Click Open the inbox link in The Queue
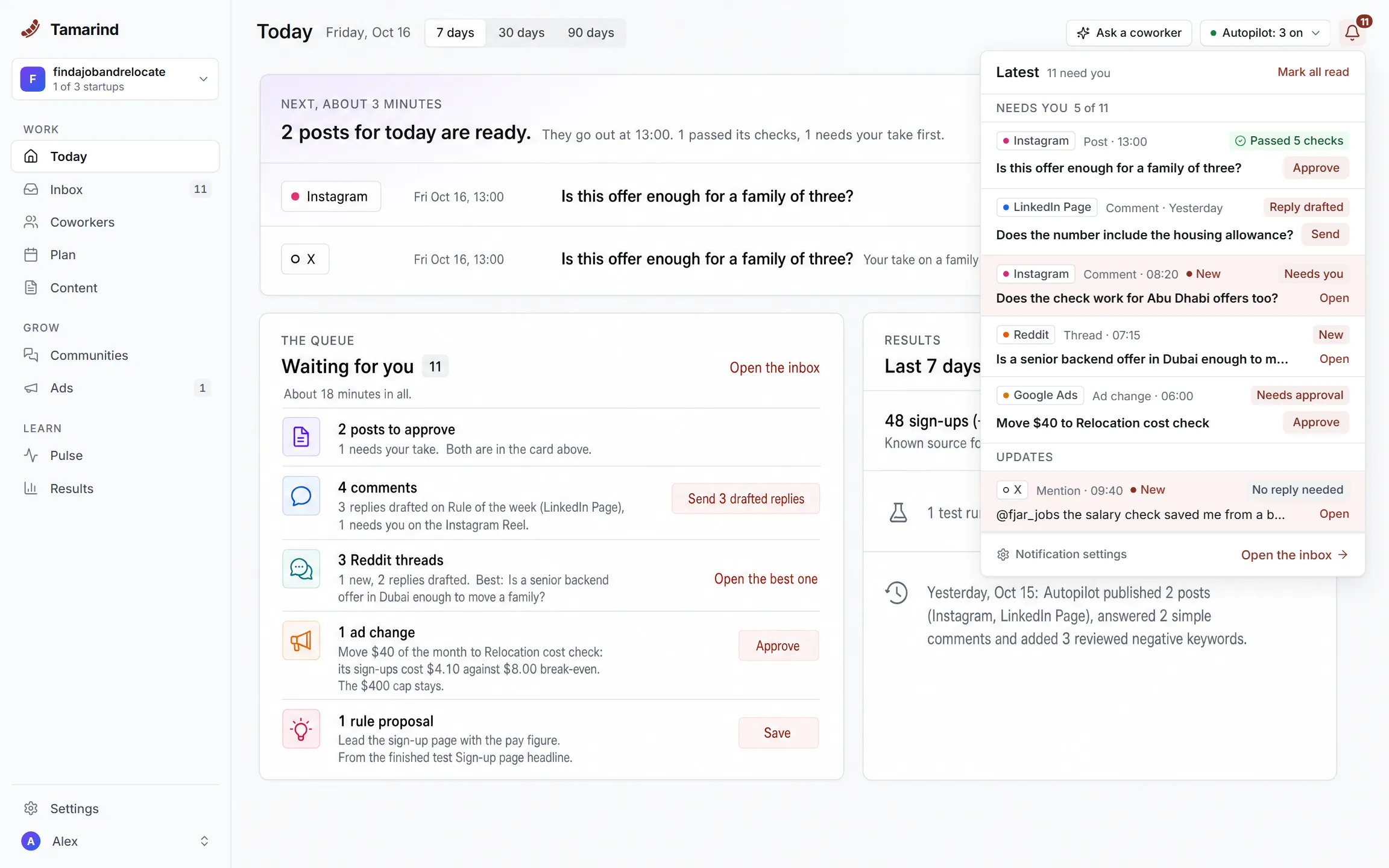The width and height of the screenshot is (1389, 868). tap(774, 368)
